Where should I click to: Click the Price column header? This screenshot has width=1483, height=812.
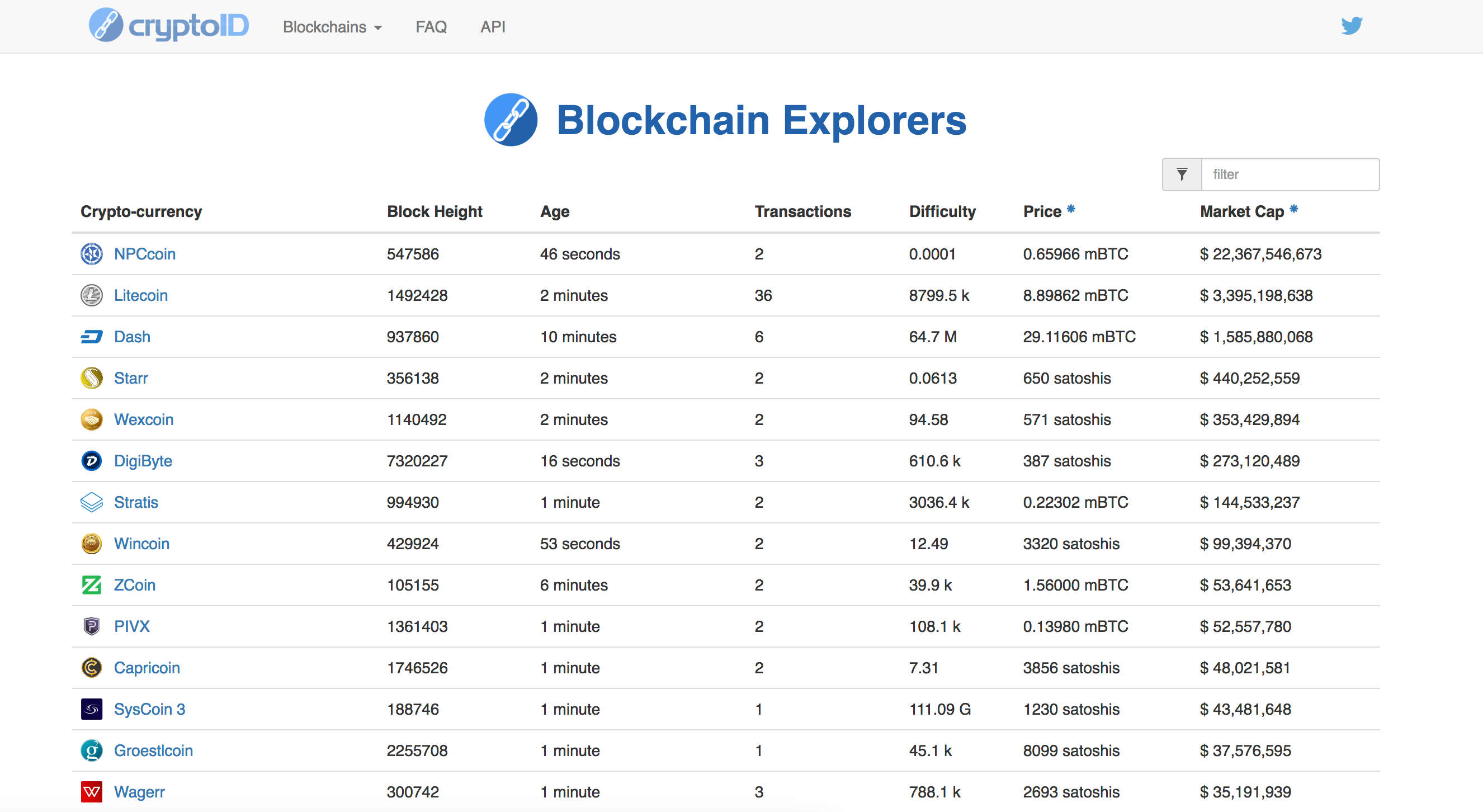[1042, 212]
